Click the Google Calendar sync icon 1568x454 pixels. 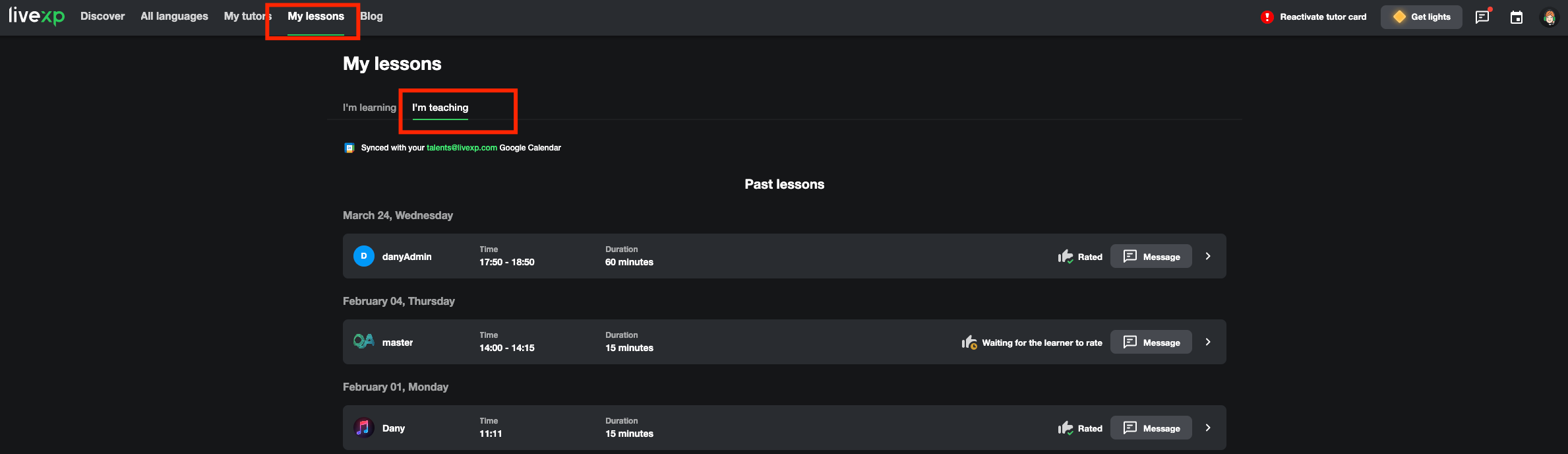coord(349,148)
